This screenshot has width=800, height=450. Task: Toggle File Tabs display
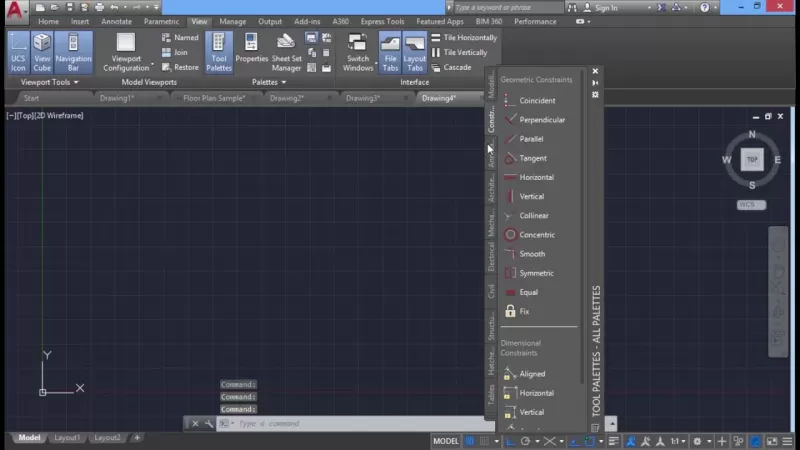pyautogui.click(x=390, y=53)
